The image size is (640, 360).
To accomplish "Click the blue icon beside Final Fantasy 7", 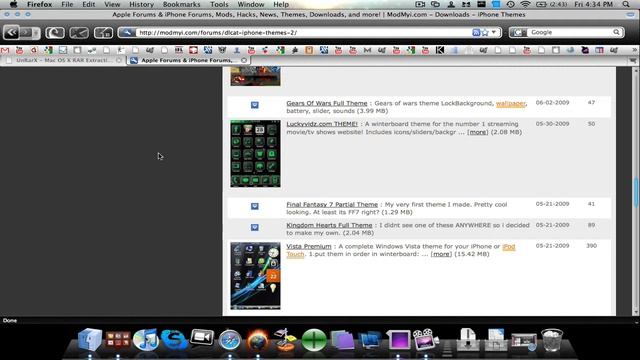I will (255, 206).
